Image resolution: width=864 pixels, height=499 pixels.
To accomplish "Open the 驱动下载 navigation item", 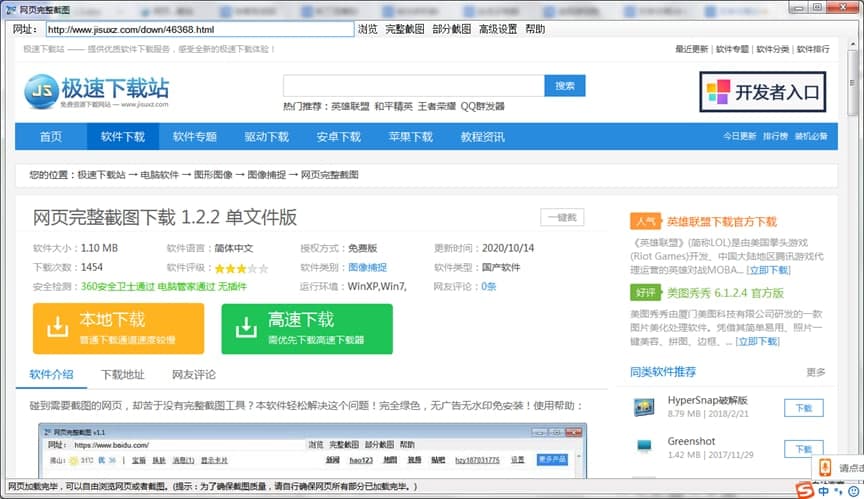I will pyautogui.click(x=266, y=137).
